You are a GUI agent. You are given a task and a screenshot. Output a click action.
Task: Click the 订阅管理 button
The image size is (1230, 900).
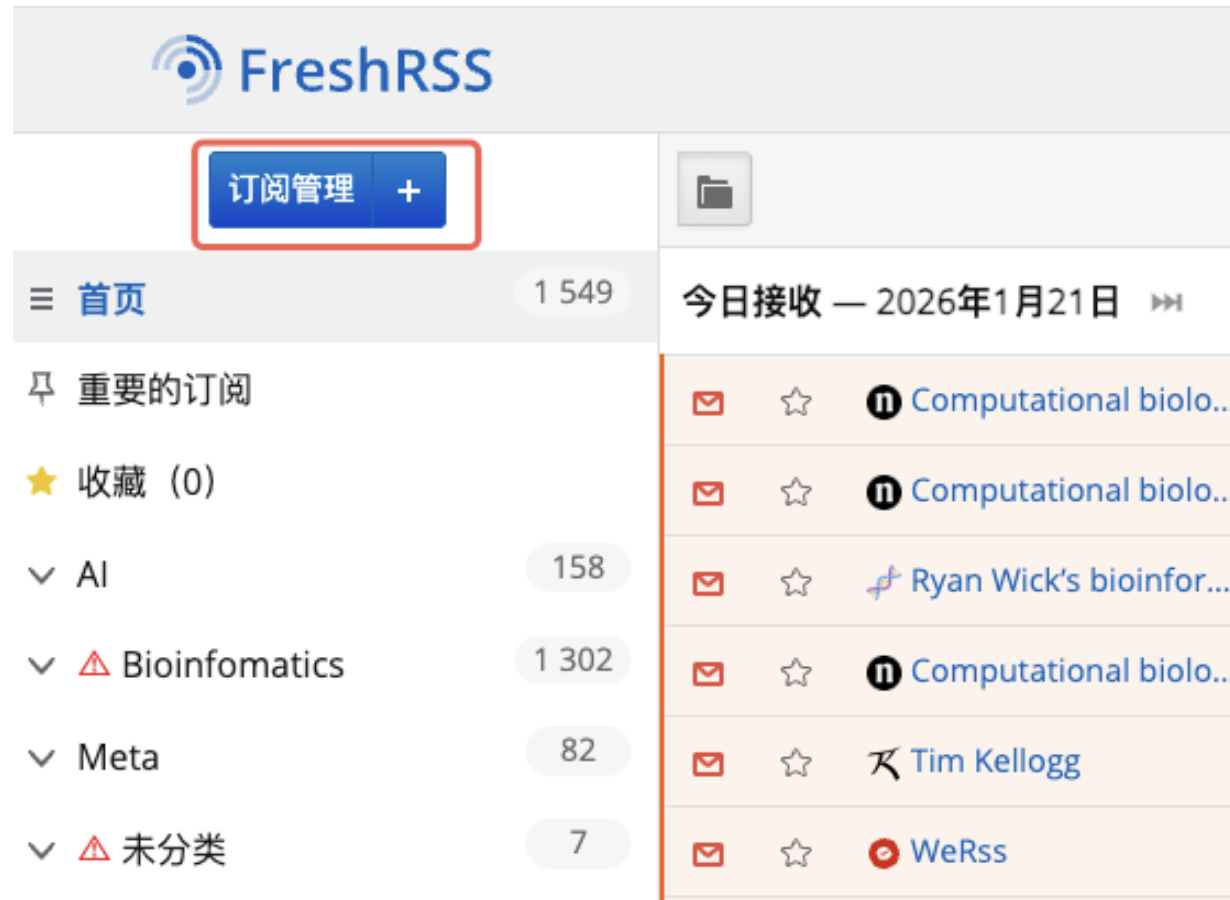point(291,190)
